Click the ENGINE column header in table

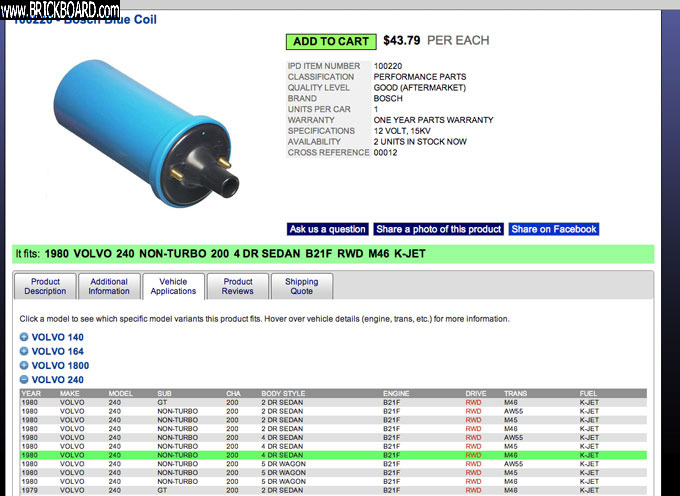coord(397,393)
